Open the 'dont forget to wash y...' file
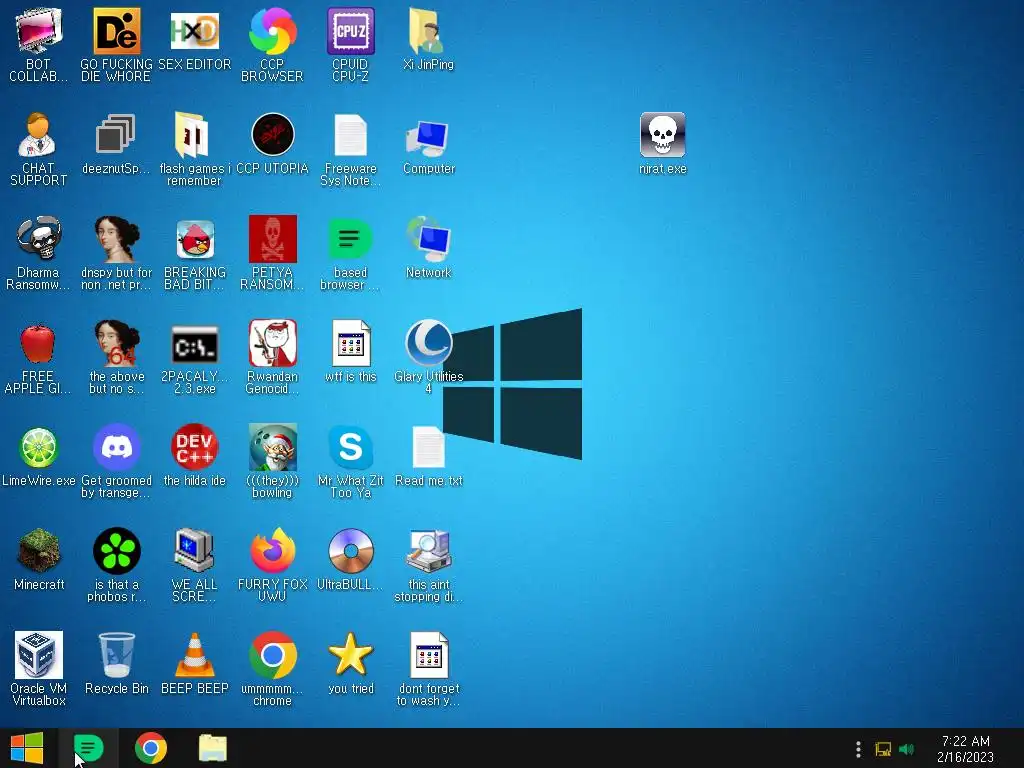The height and width of the screenshot is (768, 1024). (428, 669)
